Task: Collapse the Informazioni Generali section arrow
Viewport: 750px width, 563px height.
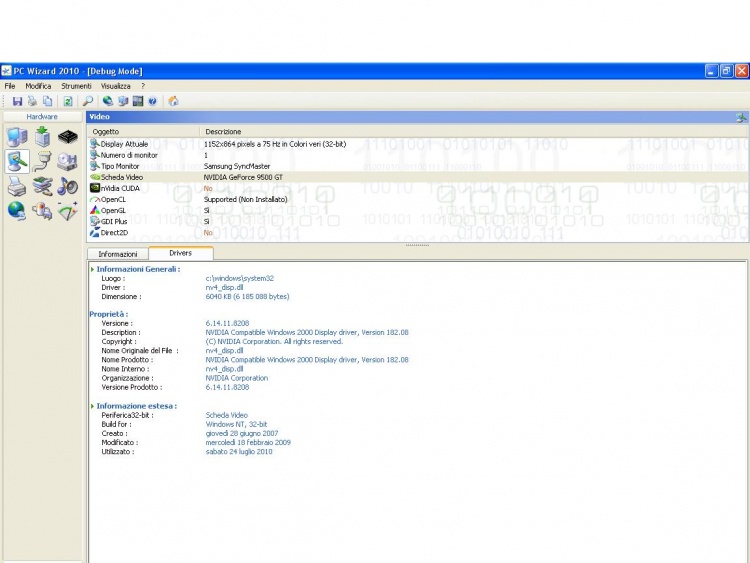Action: point(93,269)
